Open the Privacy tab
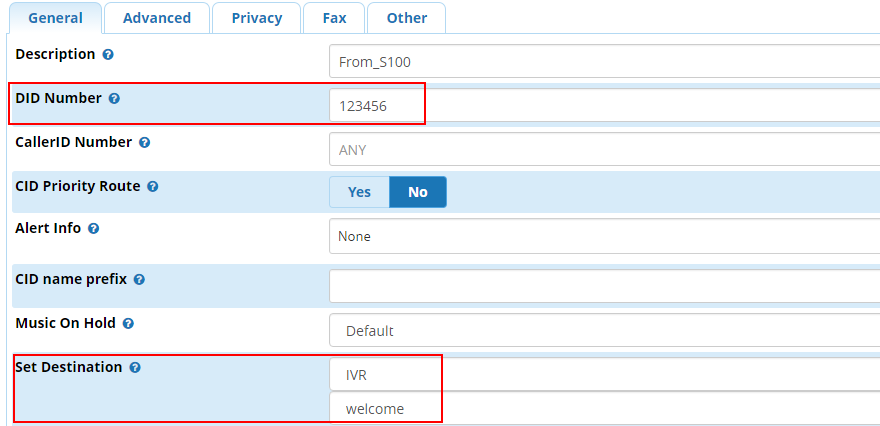Screen dimensions: 880x426 tap(257, 18)
